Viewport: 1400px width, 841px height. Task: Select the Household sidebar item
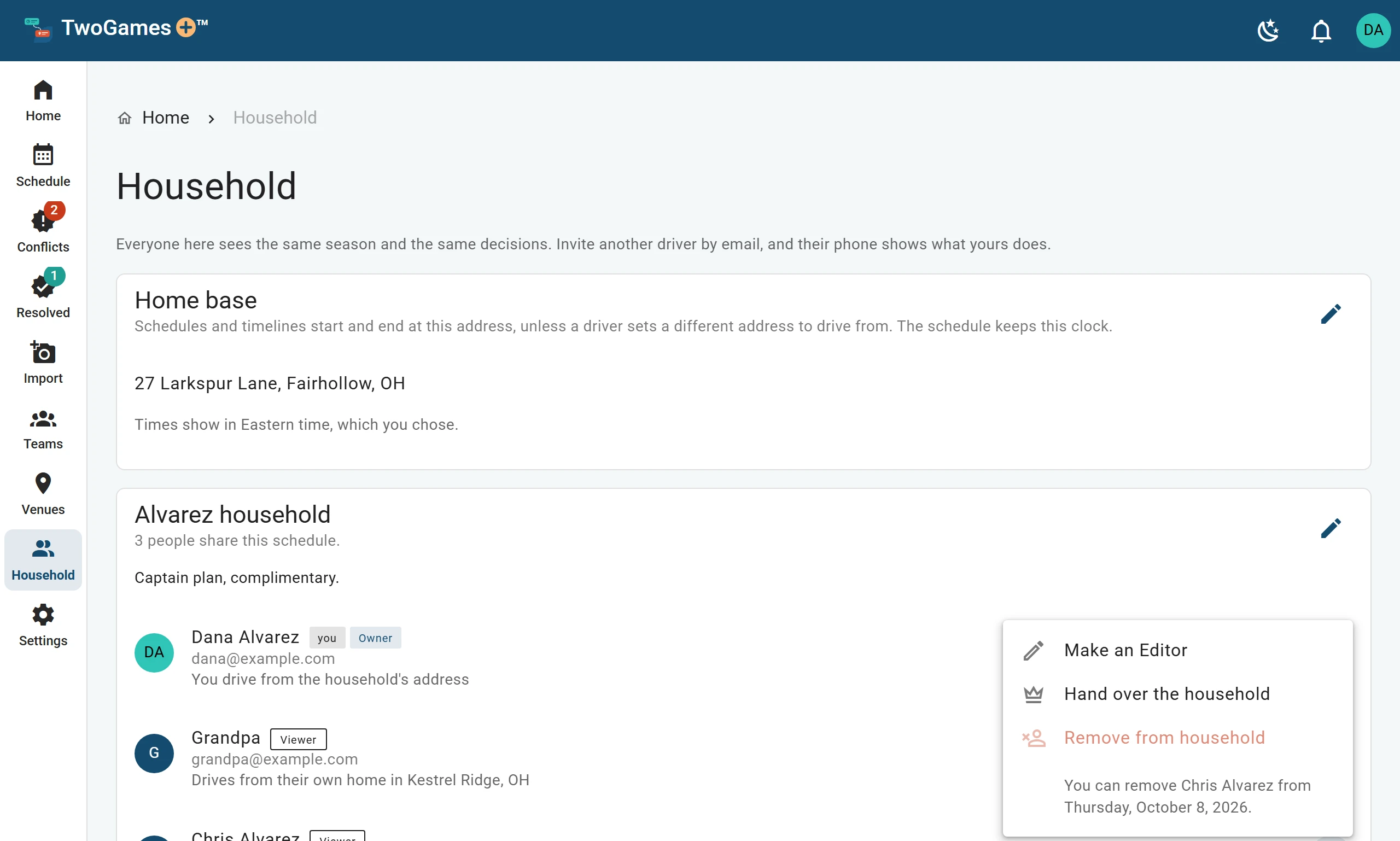tap(43, 559)
